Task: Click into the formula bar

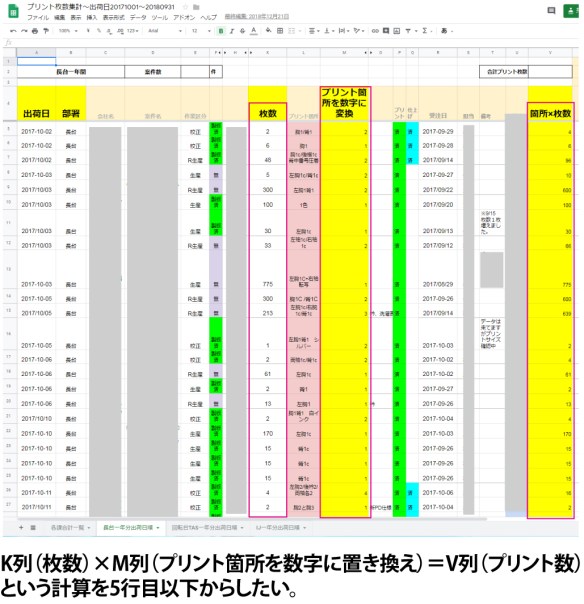Action: click(297, 42)
